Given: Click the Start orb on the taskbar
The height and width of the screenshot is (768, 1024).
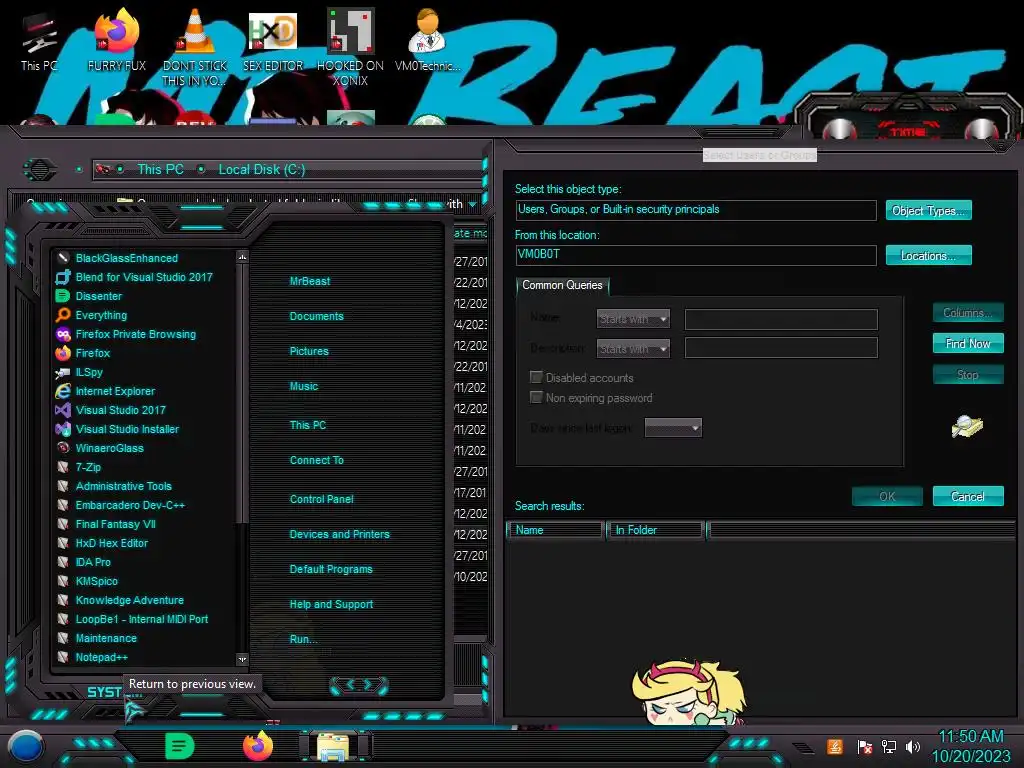Looking at the screenshot, I should [x=26, y=746].
